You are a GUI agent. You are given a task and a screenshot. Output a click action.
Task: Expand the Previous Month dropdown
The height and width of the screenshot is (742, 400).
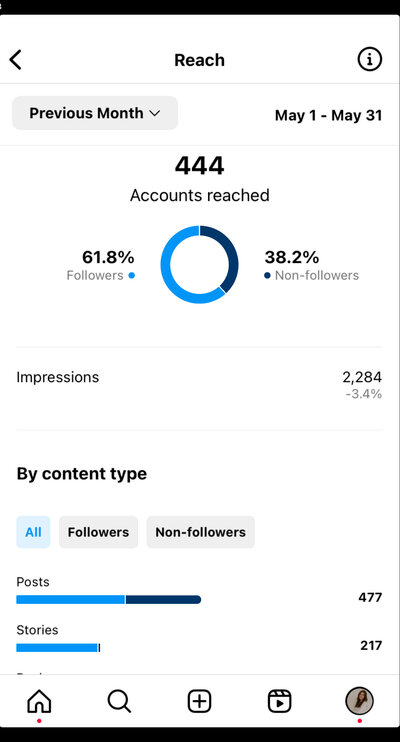pos(95,113)
